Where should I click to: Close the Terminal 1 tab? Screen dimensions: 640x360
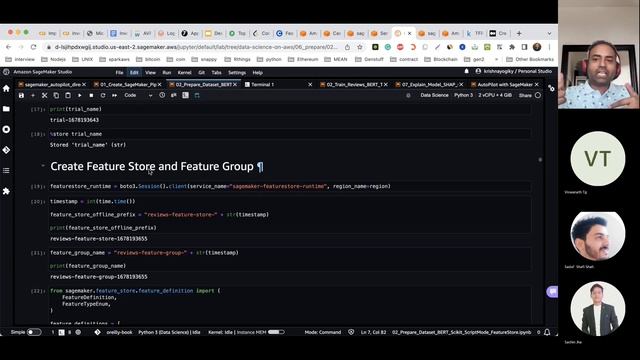[310, 84]
